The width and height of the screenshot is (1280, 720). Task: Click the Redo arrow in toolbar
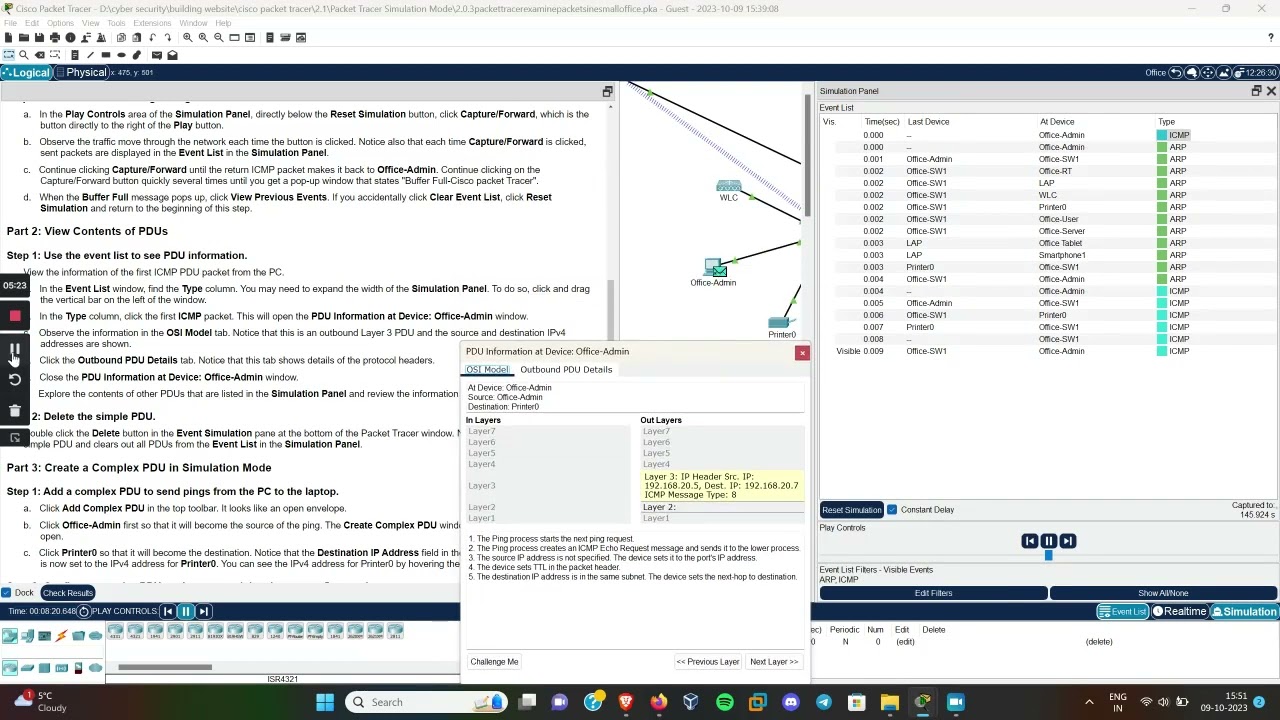[x=168, y=38]
